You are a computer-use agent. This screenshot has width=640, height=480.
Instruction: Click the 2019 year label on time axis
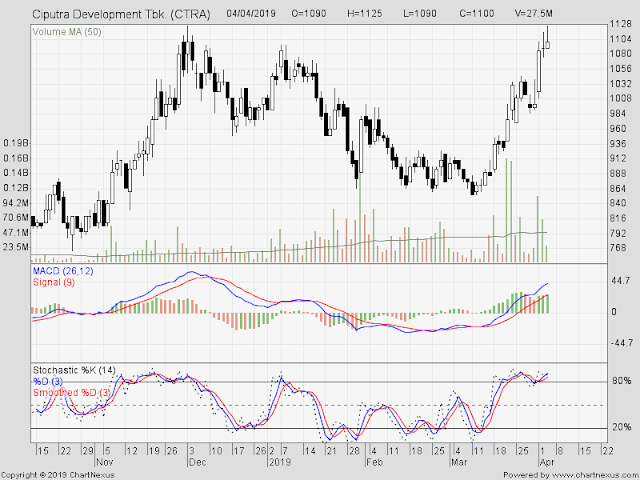click(280, 462)
